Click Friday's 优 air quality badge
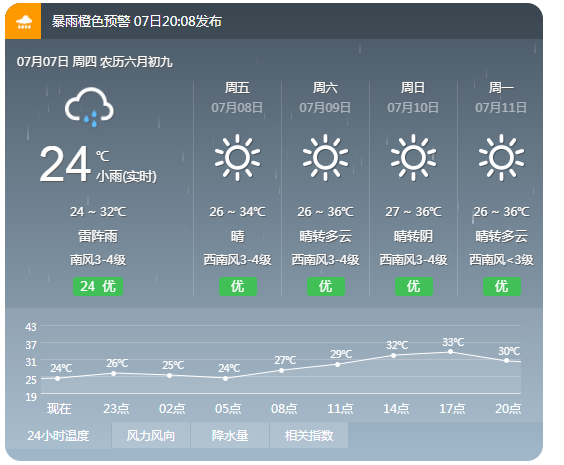Screen dimensions: 564x465 point(238,287)
